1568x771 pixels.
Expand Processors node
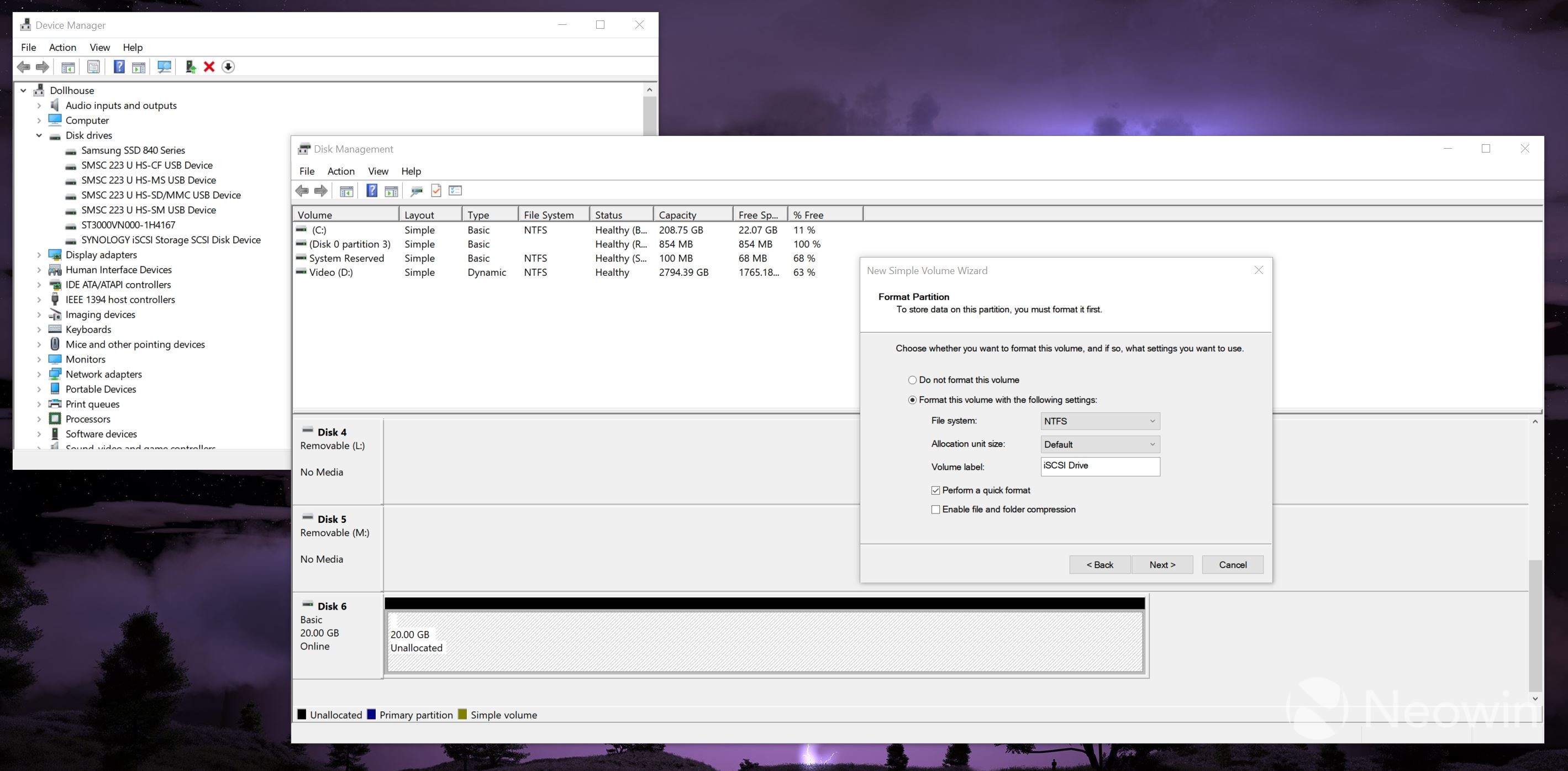tap(39, 419)
